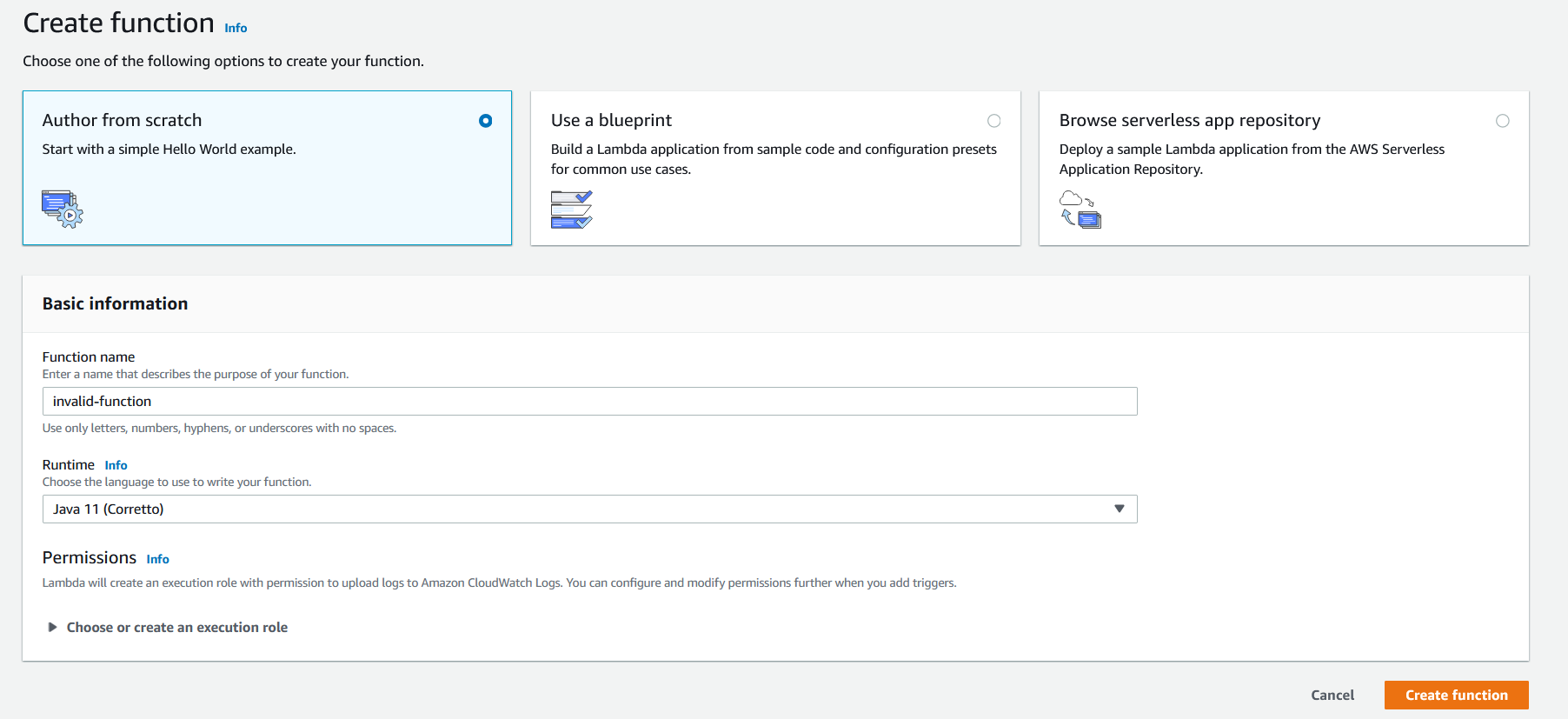Click the Author from scratch card title
This screenshot has height=719, width=1568.
(x=122, y=120)
